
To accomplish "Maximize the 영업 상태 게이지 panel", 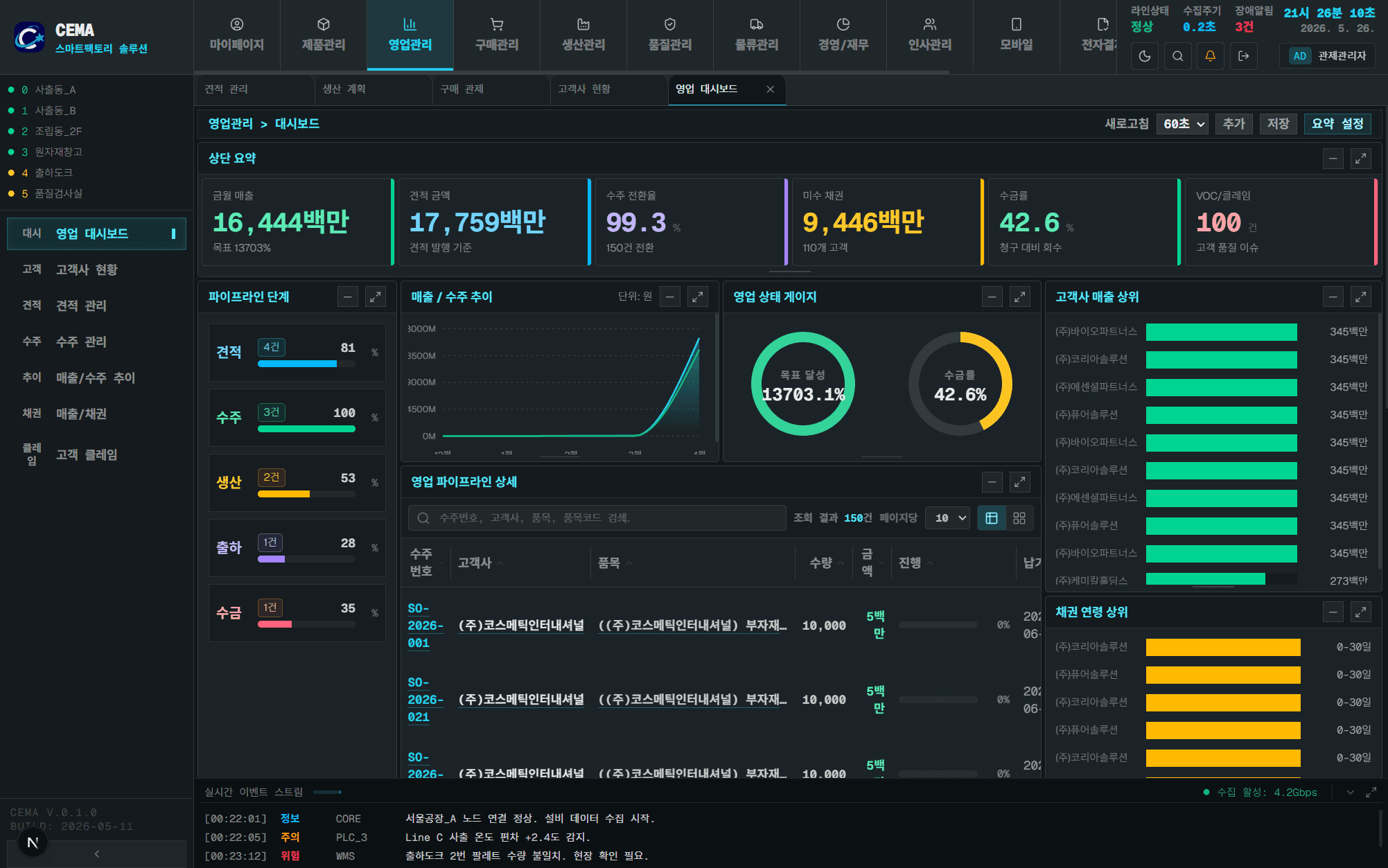I will (1020, 297).
